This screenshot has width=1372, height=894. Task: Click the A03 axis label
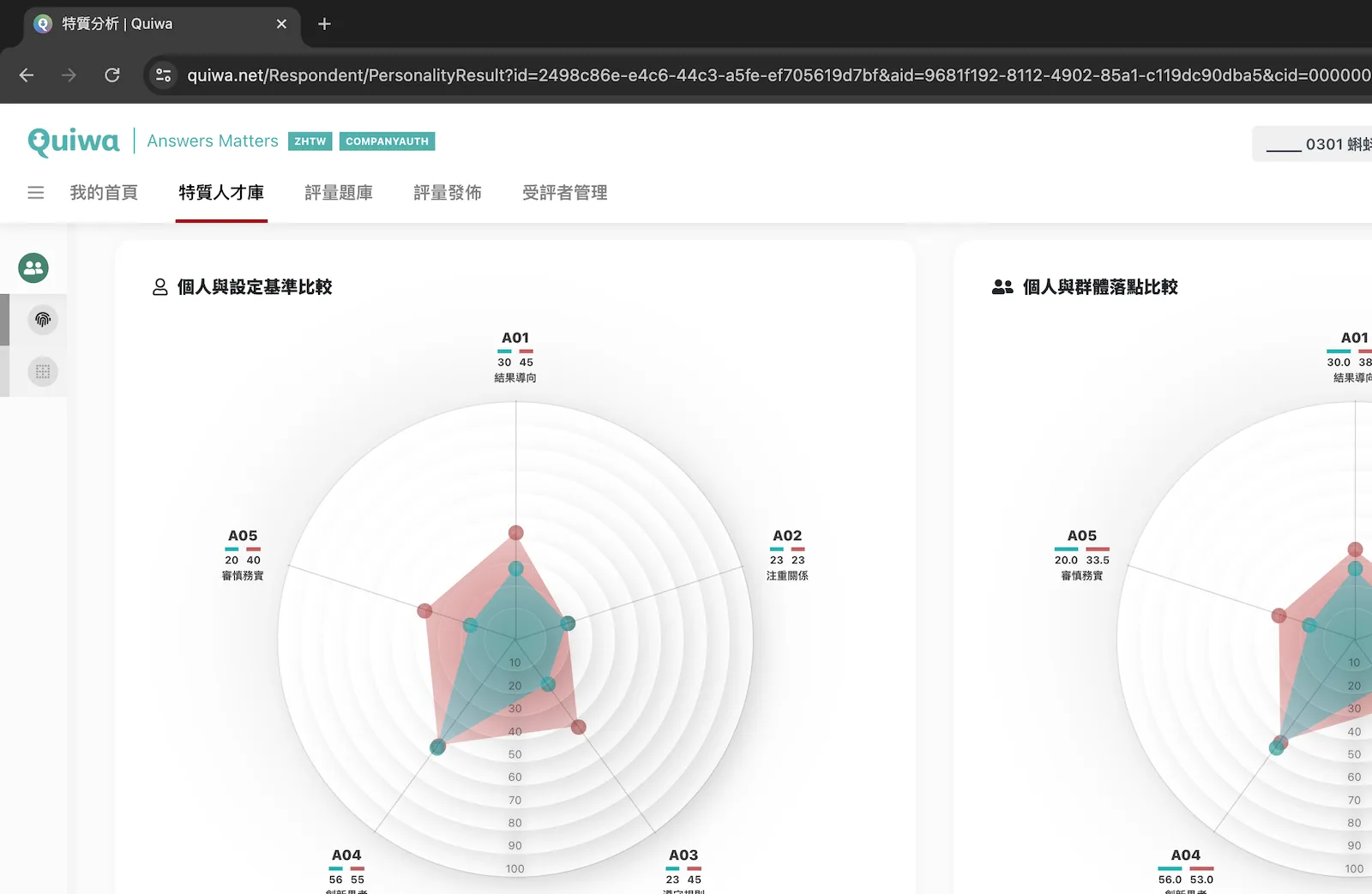point(683,855)
